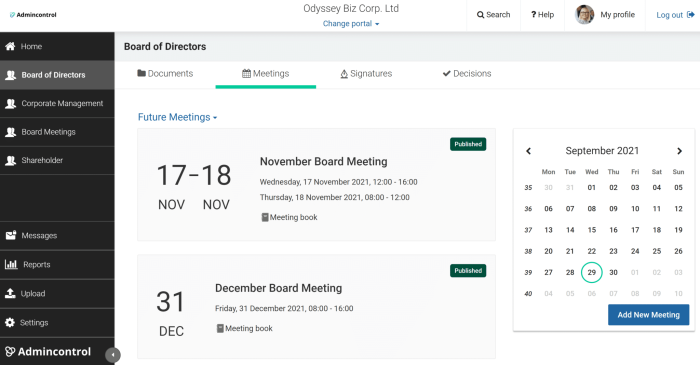Open Messages from sidebar
Image resolution: width=700 pixels, height=365 pixels.
57,236
